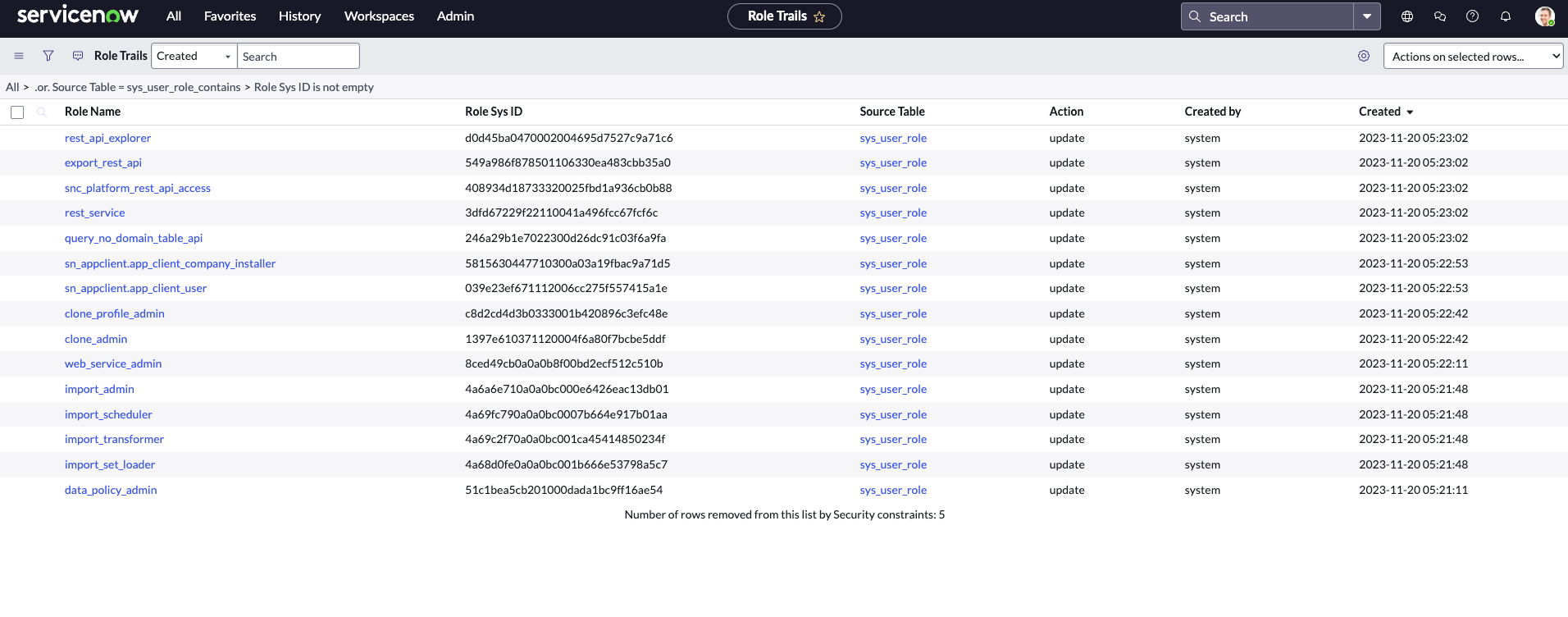Open the Workspaces menu

click(379, 16)
